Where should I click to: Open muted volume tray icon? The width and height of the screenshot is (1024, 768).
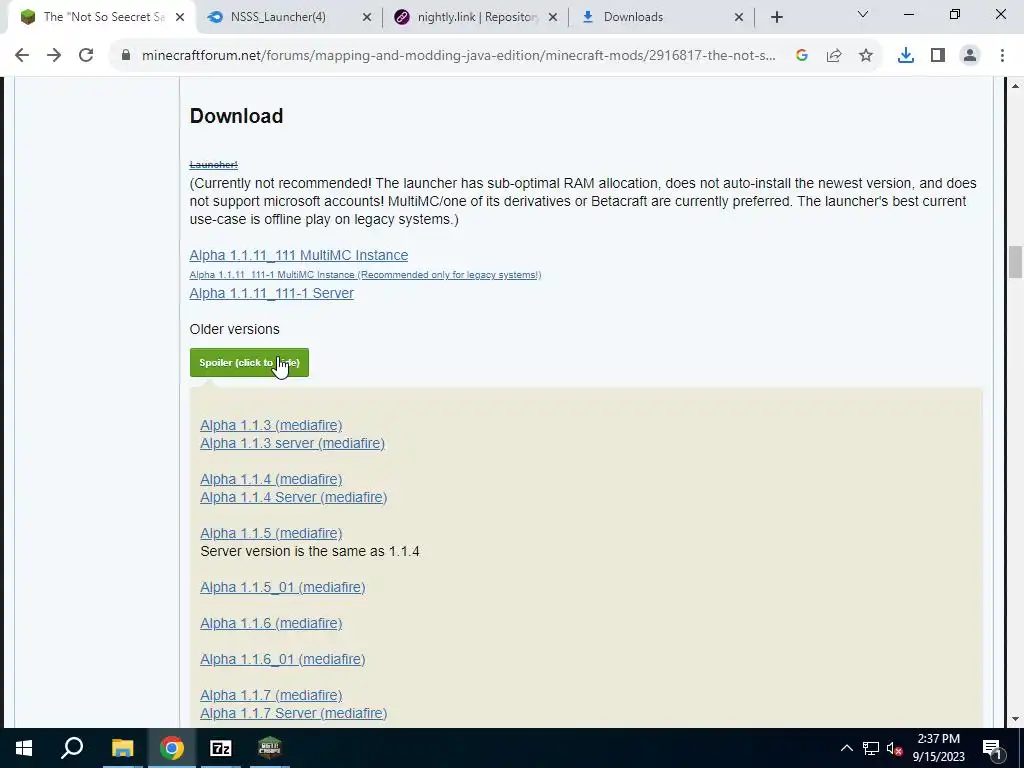coord(894,748)
